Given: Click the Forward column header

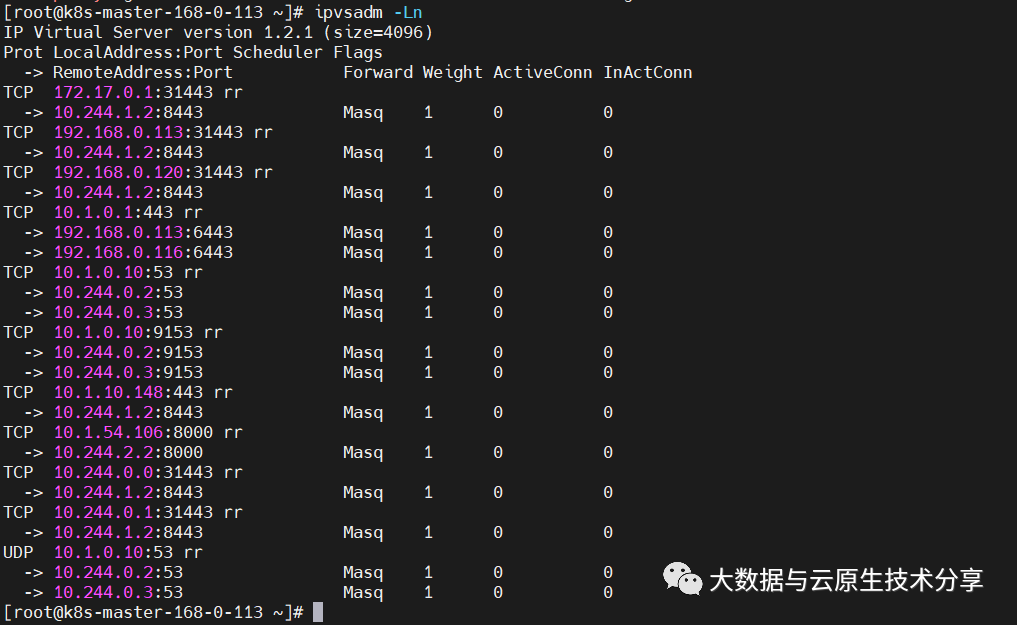Looking at the screenshot, I should (378, 72).
